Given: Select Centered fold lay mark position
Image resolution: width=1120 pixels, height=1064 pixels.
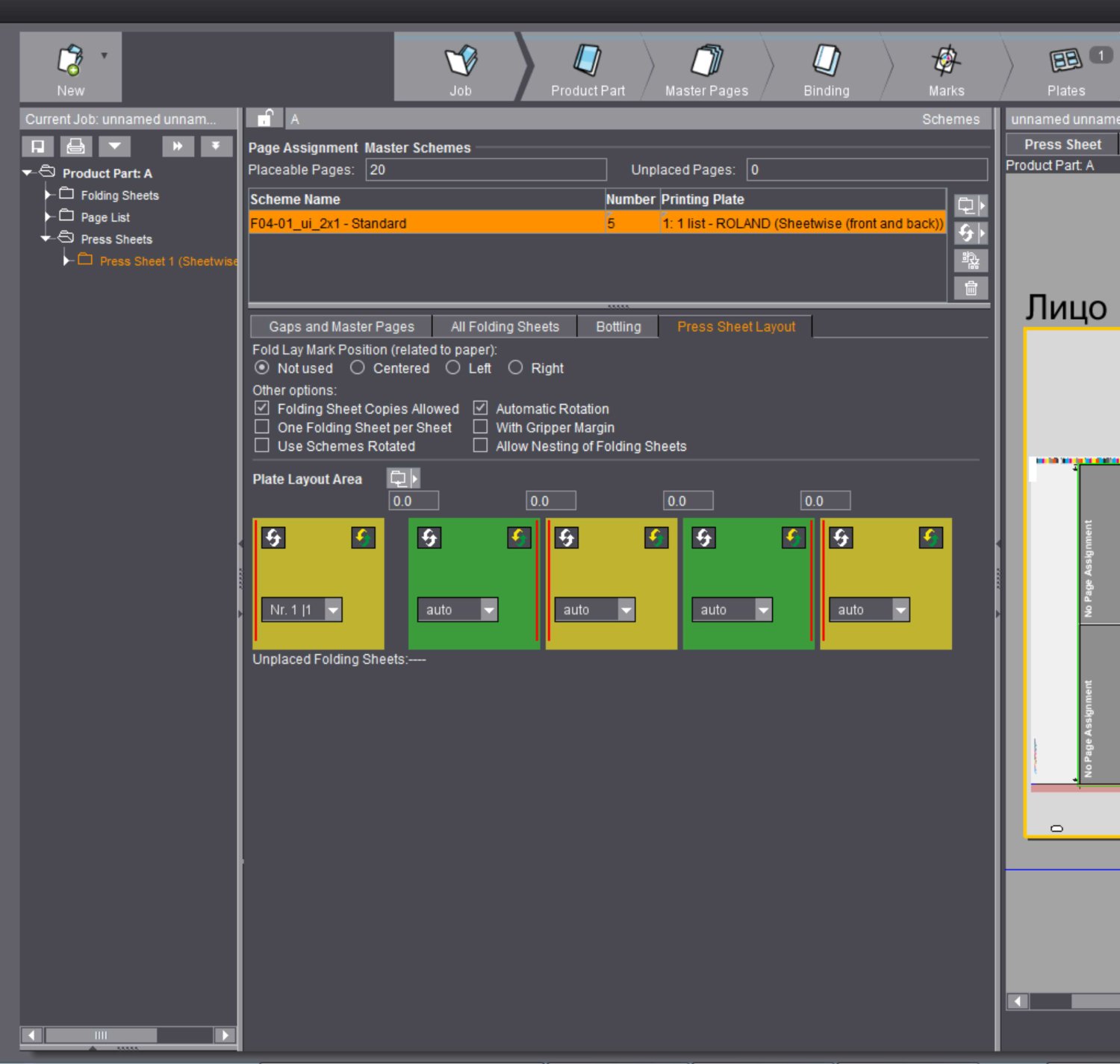Looking at the screenshot, I should [x=358, y=367].
